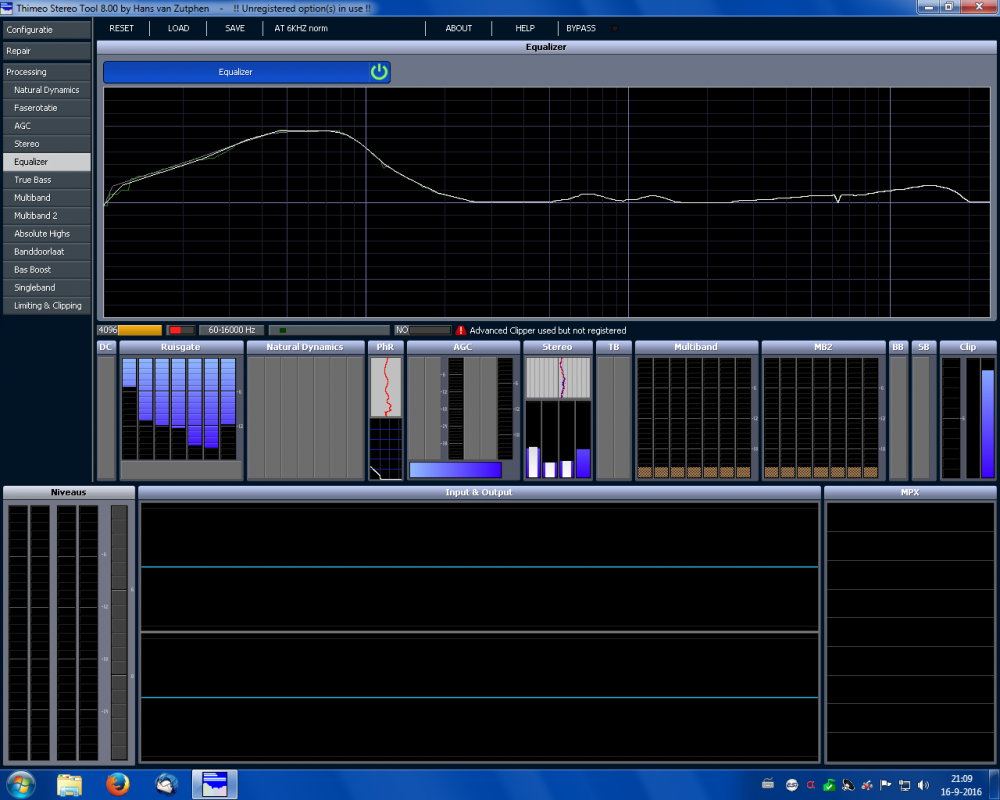Toggle the Equalizer green power icon

[379, 72]
